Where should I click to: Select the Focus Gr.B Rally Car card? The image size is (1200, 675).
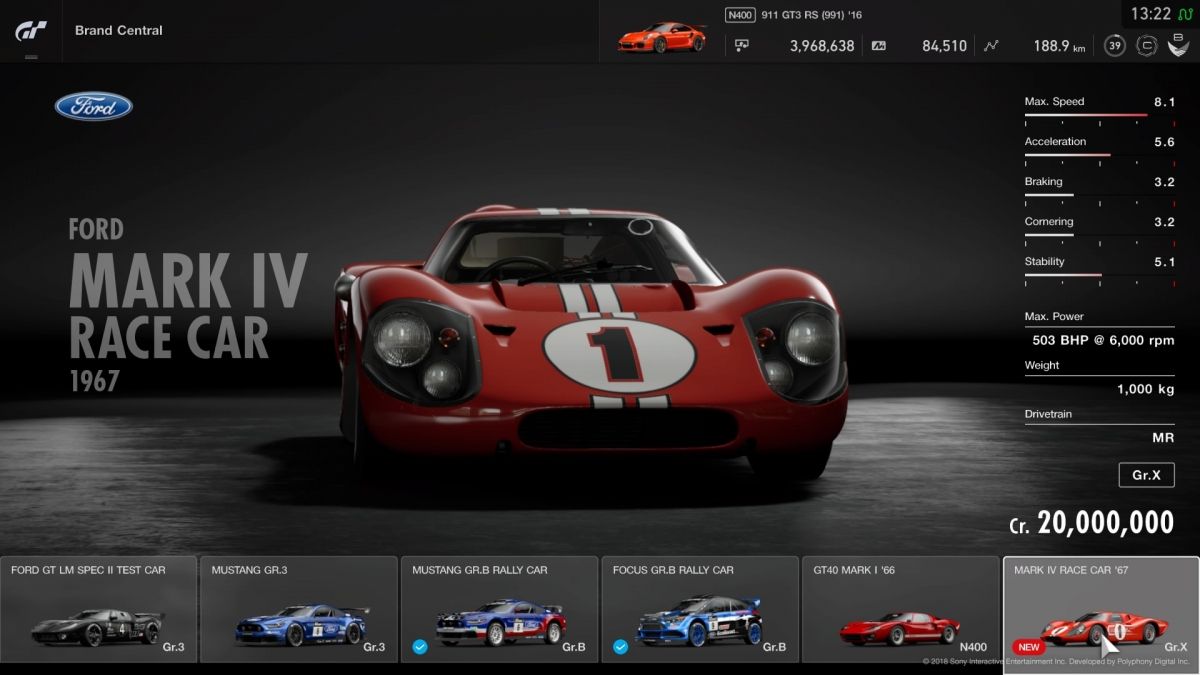(699, 609)
